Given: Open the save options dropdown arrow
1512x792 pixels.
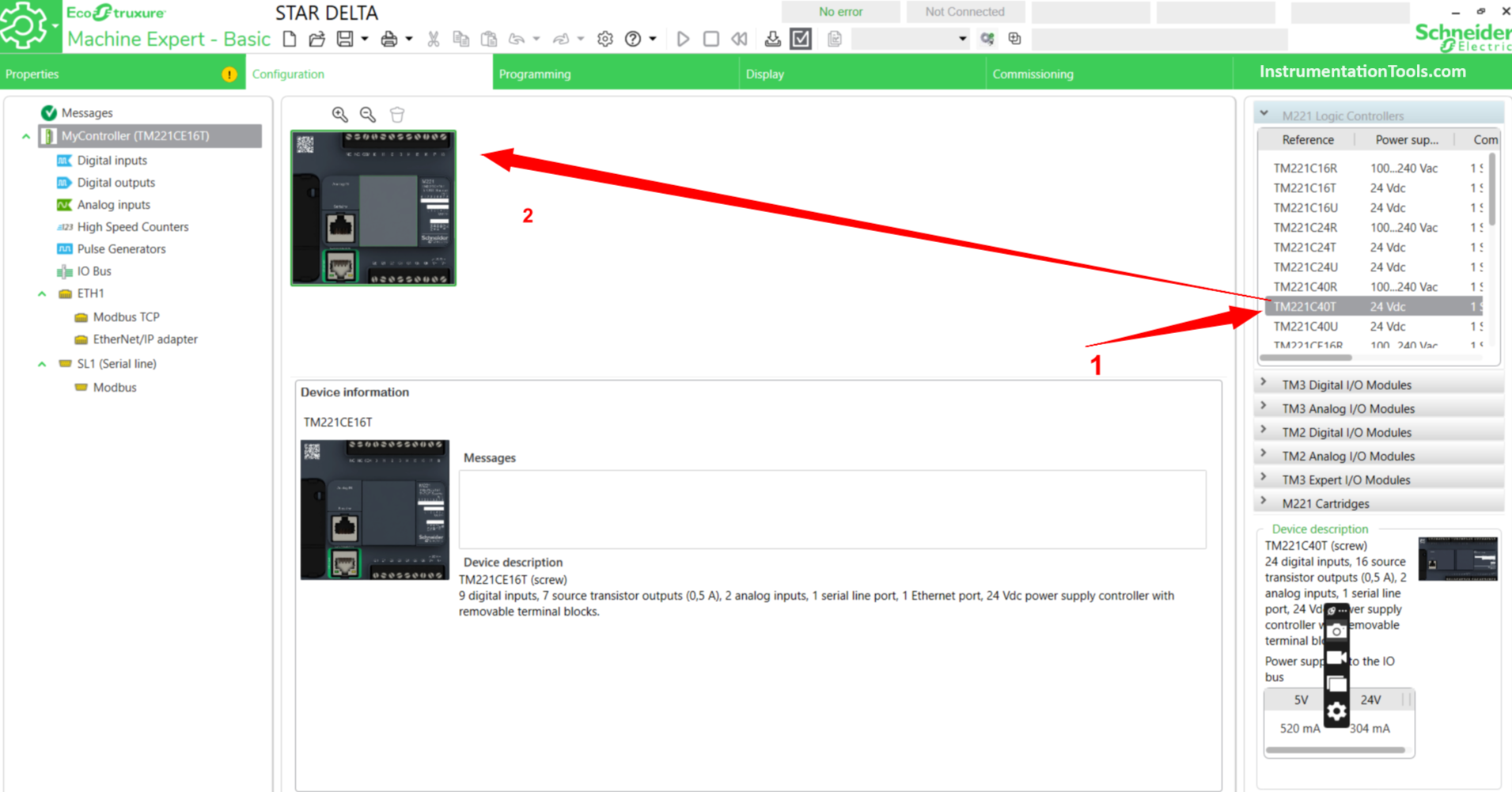Looking at the screenshot, I should tap(365, 39).
